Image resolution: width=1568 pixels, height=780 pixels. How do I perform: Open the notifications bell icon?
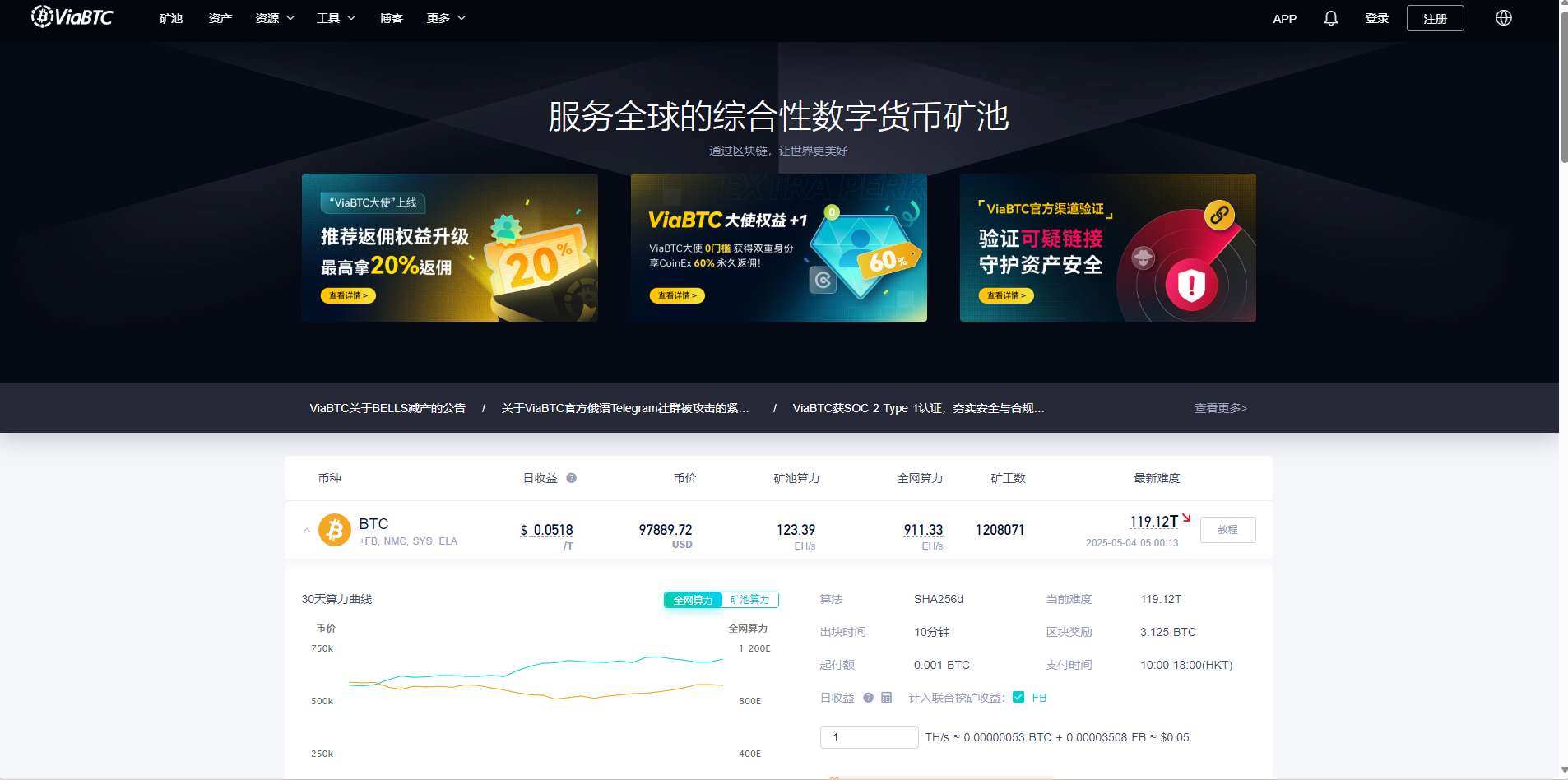coord(1330,17)
